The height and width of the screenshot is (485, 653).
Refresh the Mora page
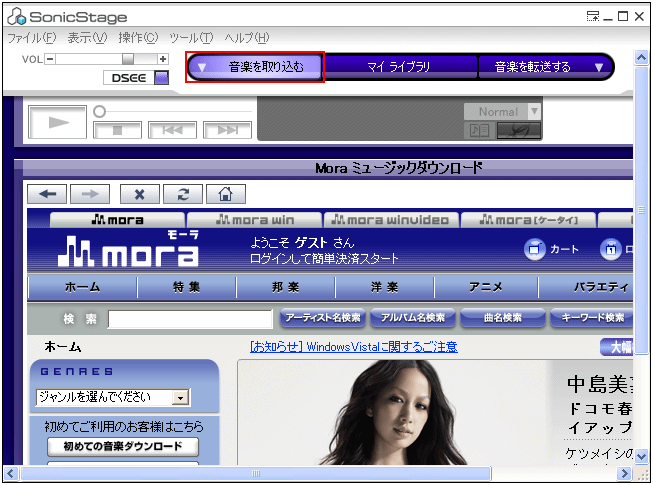[x=183, y=194]
